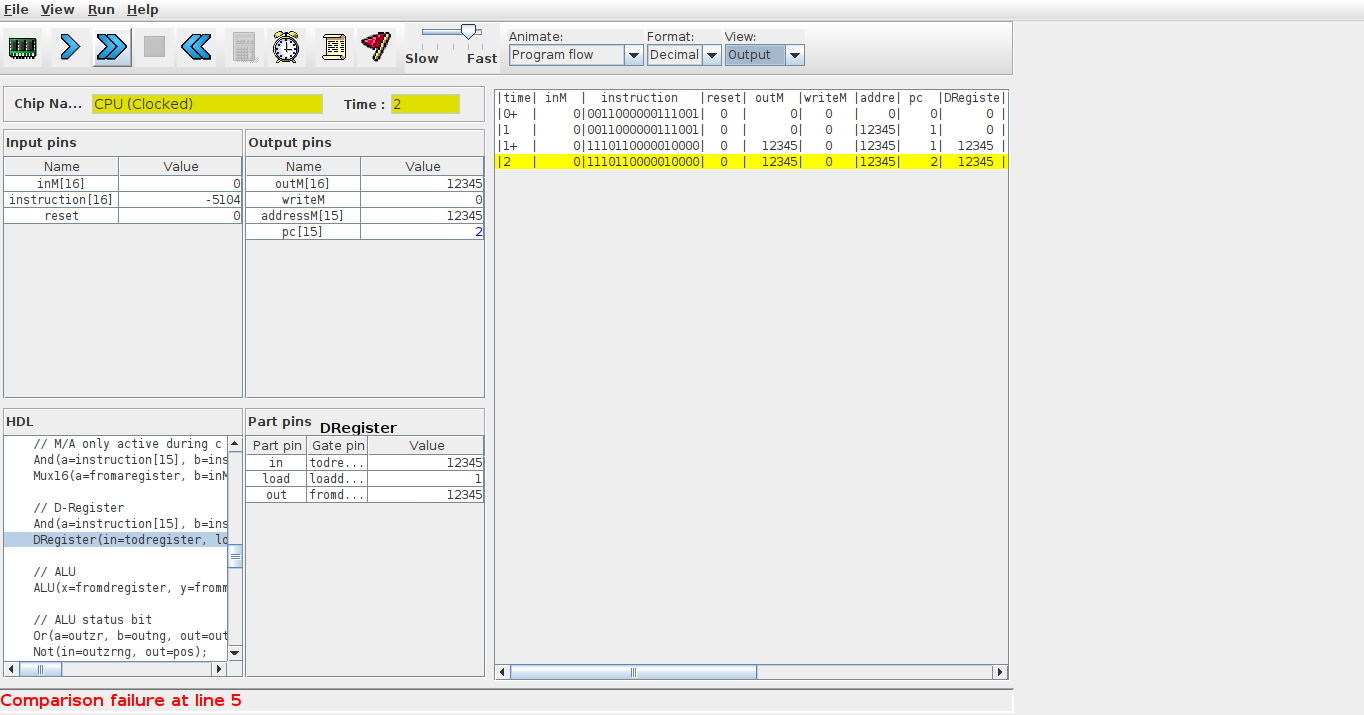
Task: Click the output table horizontal scrollbar
Action: 633,672
